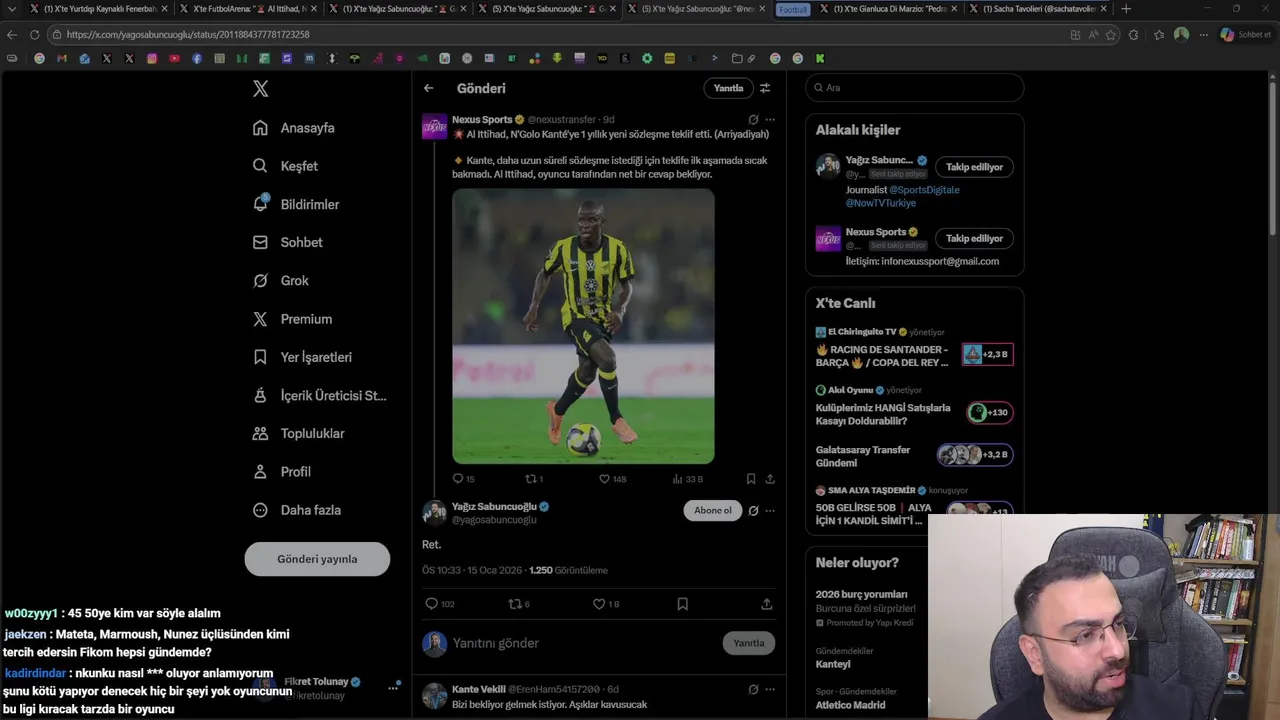Click the Abone ol button
Image resolution: width=1280 pixels, height=720 pixels.
coord(713,510)
